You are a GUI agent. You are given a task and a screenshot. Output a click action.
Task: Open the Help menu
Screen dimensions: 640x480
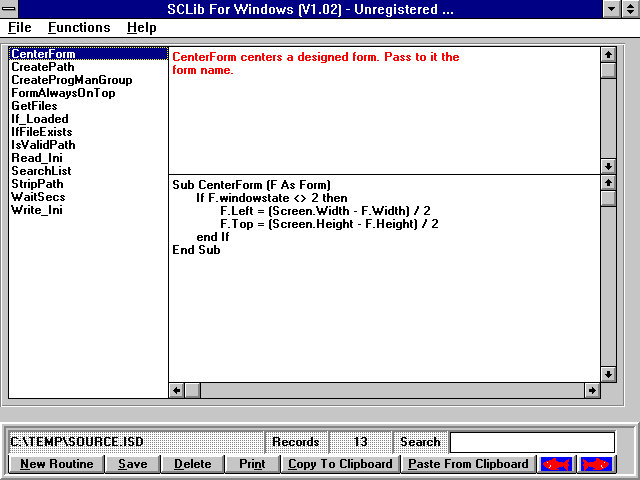pos(142,28)
